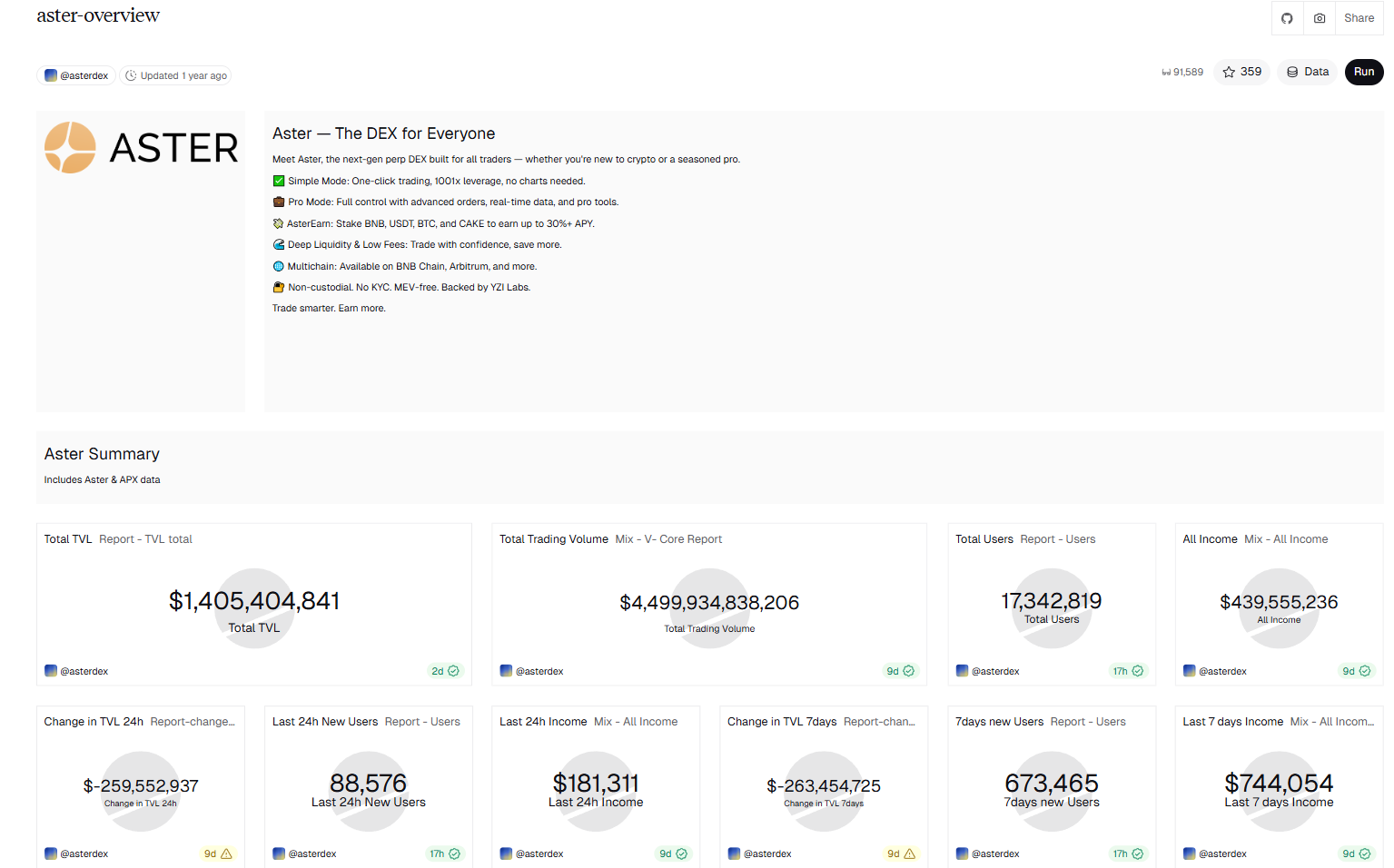Click the $-263,454,725 TVL change value
The height and width of the screenshot is (868, 1394).
pos(824,786)
